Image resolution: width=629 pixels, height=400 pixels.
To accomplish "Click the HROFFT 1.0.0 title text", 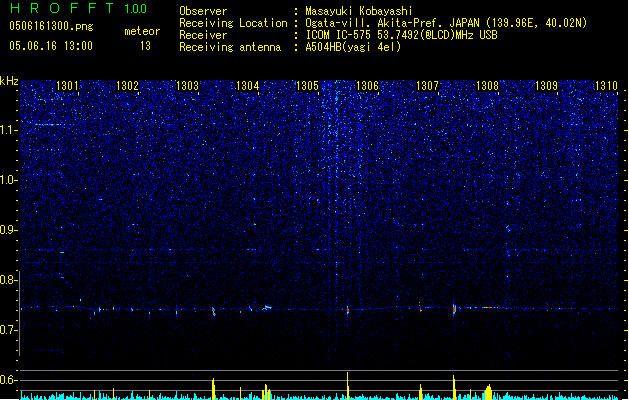I will tap(78, 8).
